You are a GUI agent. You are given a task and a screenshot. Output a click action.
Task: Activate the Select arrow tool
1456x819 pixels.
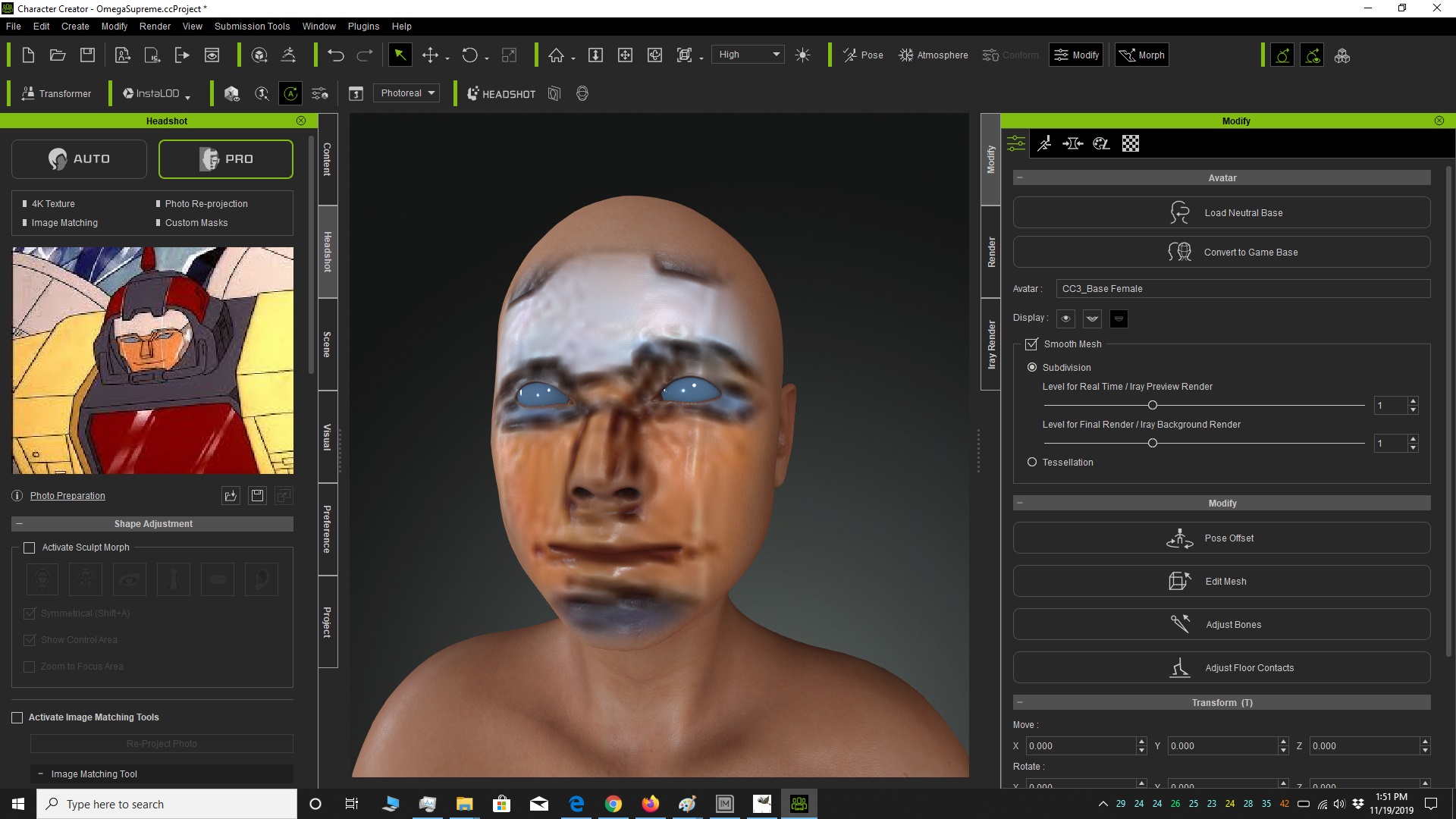point(400,55)
